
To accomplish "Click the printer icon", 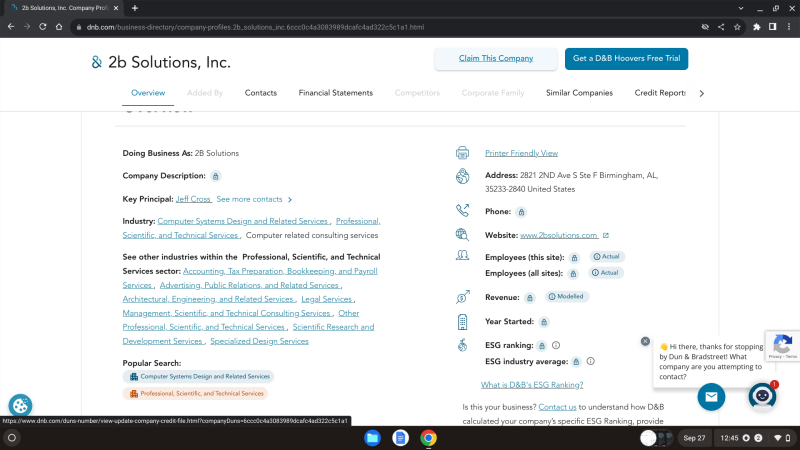I will (x=462, y=153).
